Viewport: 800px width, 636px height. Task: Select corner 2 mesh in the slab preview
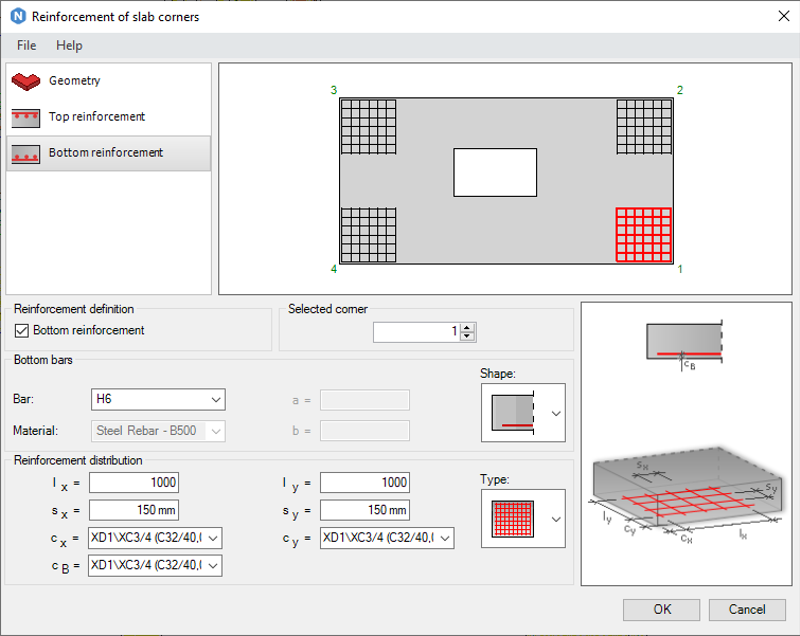click(644, 126)
